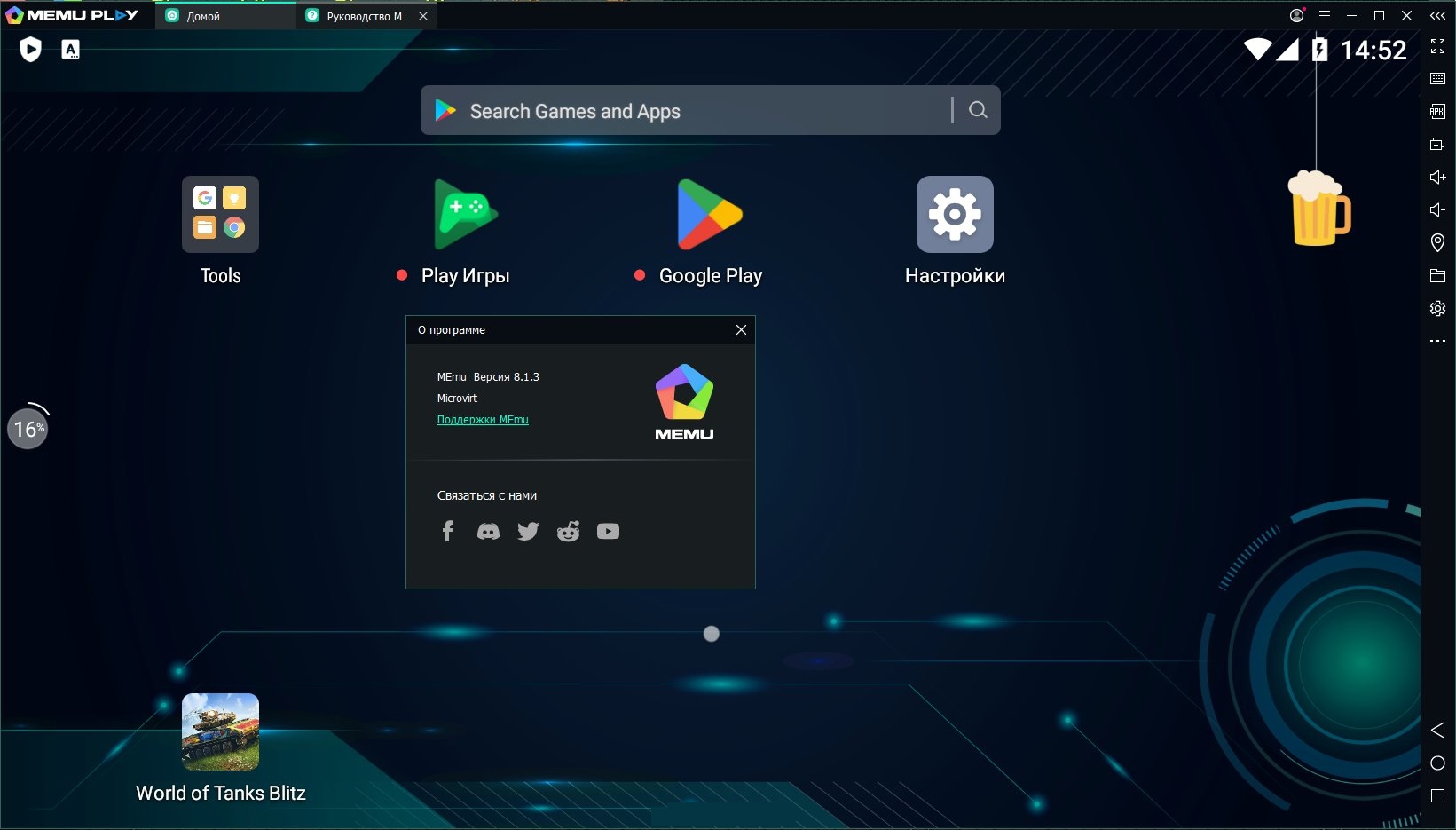Click the 16% floating performance indicator
Viewport: 1456px width, 830px height.
click(28, 429)
